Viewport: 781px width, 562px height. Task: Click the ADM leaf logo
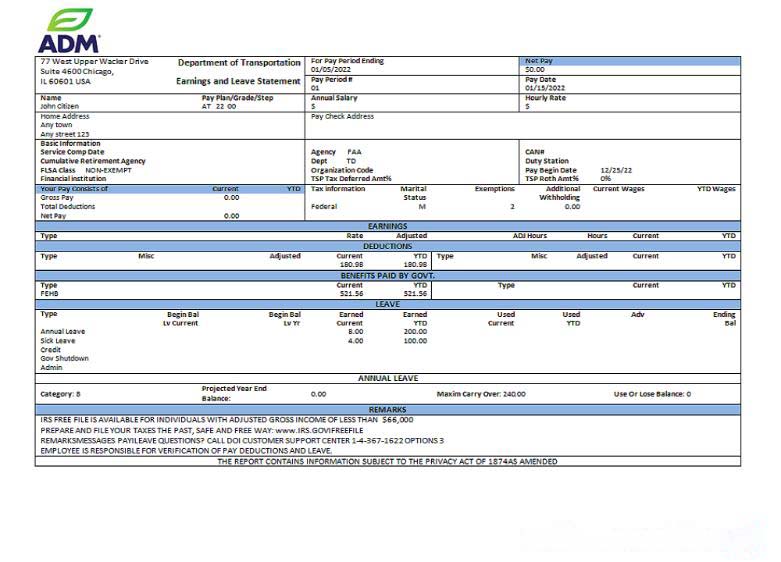tap(69, 30)
